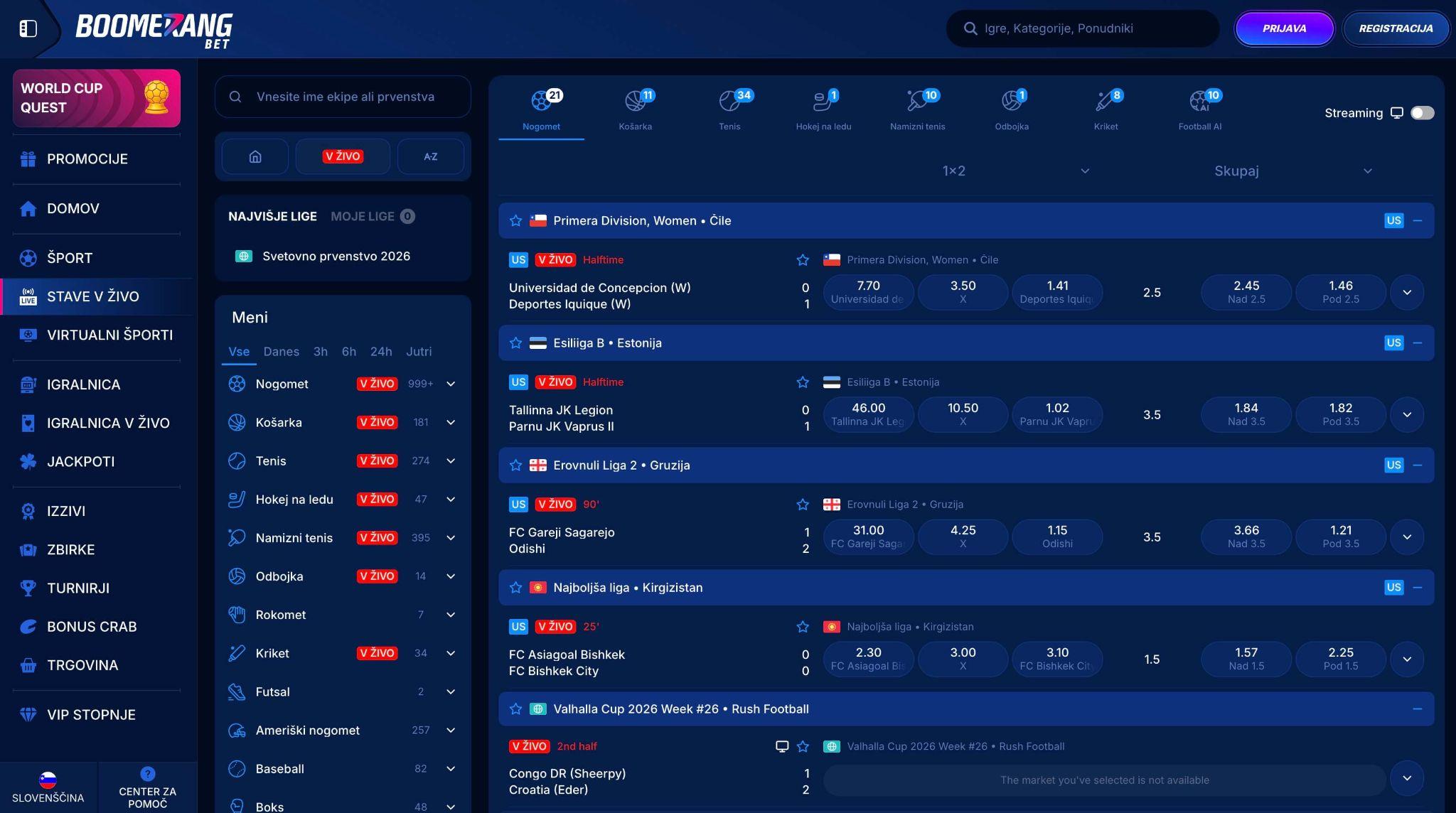This screenshot has width=1456, height=813.
Task: Bet on Nad 3.5 at 1.84
Action: pyautogui.click(x=1246, y=414)
